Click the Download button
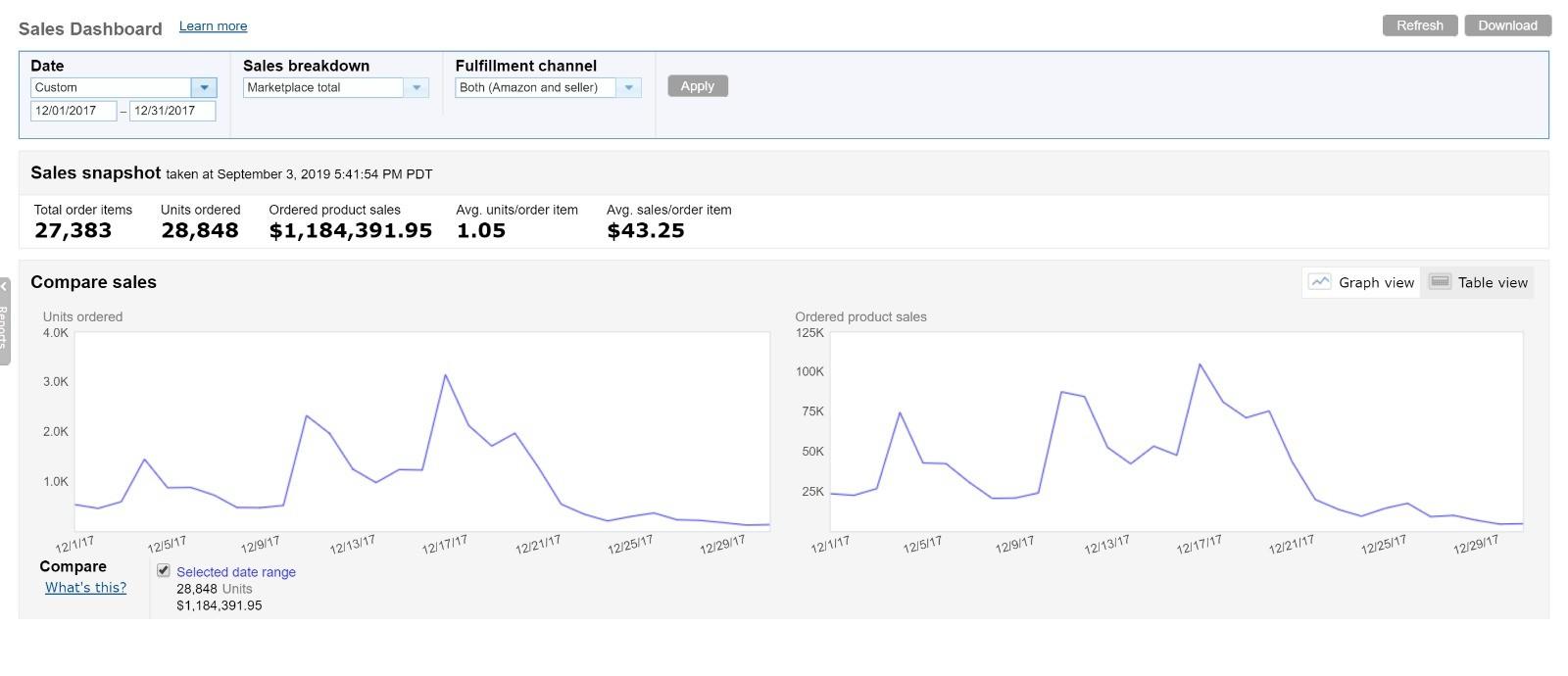Image resolution: width=1568 pixels, height=676 pixels. pyautogui.click(x=1507, y=25)
